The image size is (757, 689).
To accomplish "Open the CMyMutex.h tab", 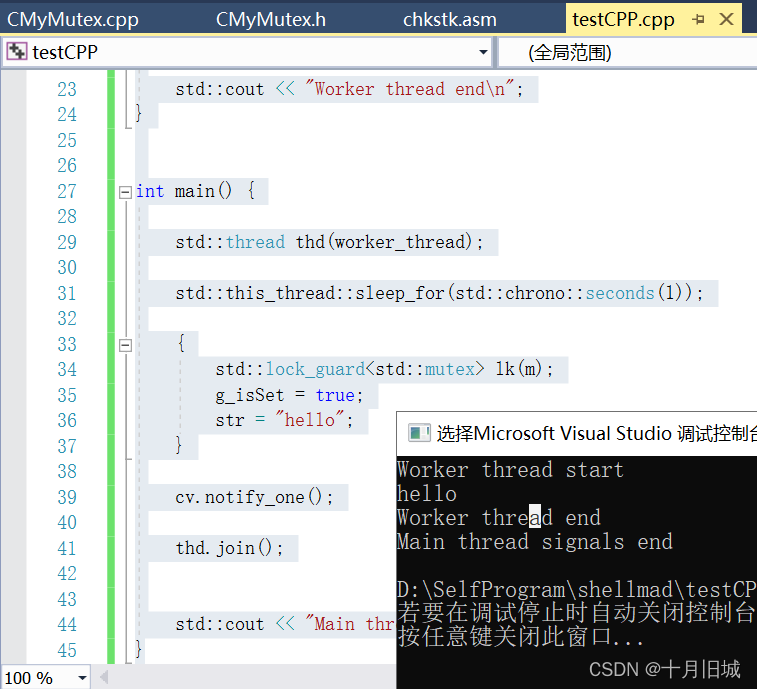I will (270, 20).
